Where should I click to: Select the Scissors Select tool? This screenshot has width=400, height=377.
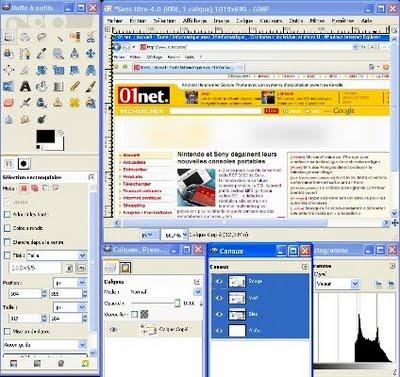coord(91,37)
